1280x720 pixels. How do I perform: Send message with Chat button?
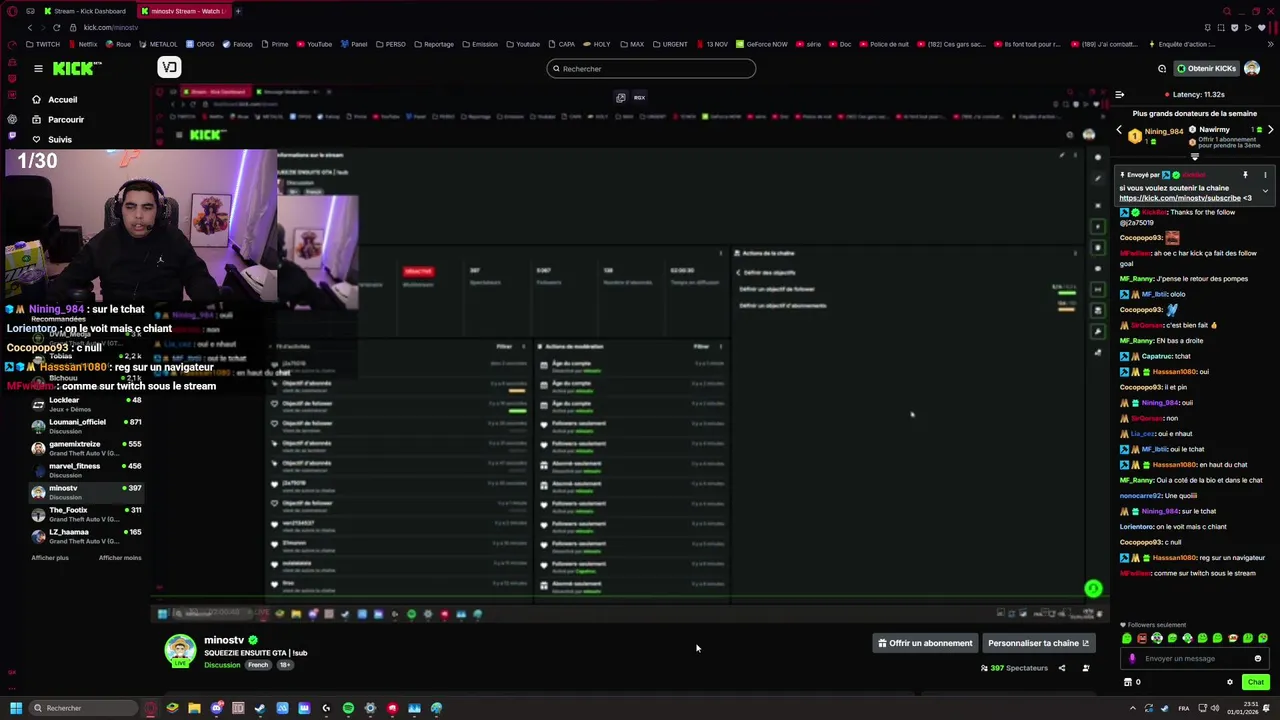1256,682
